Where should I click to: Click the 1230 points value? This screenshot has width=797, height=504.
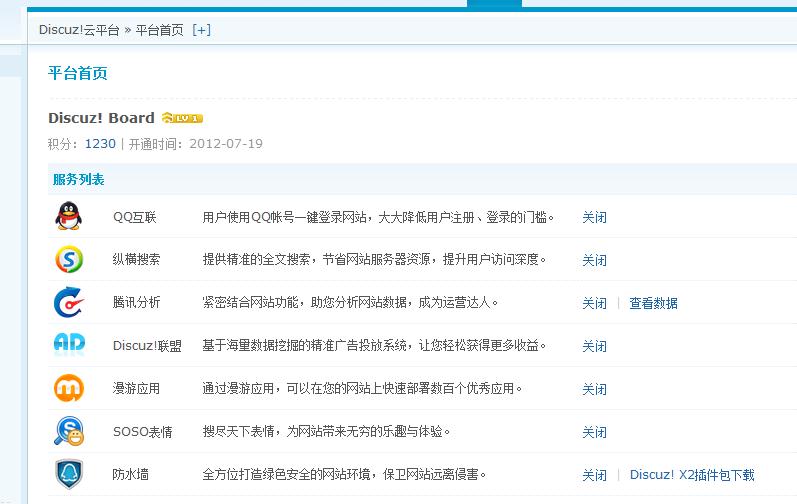click(x=100, y=144)
